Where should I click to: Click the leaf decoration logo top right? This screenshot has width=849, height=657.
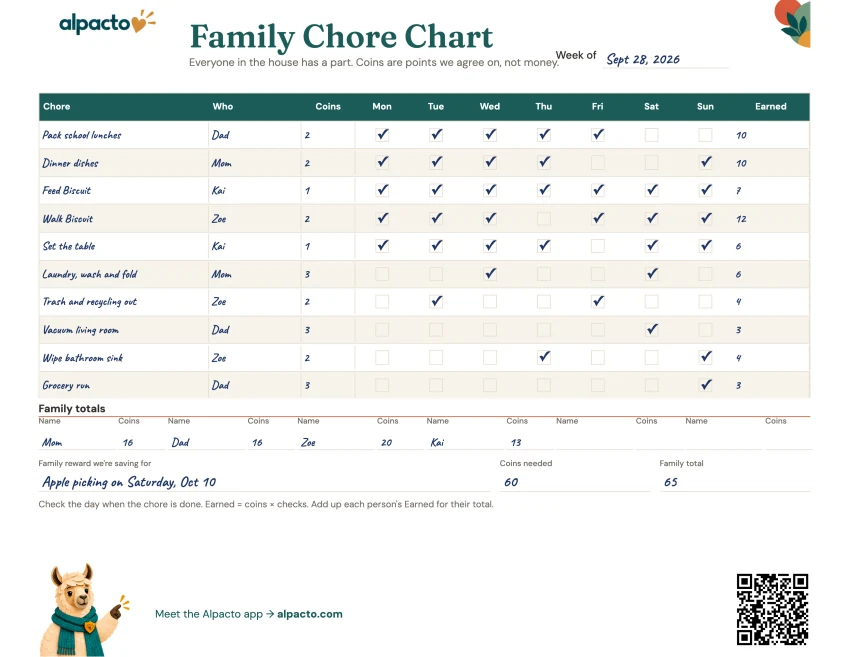pos(792,23)
